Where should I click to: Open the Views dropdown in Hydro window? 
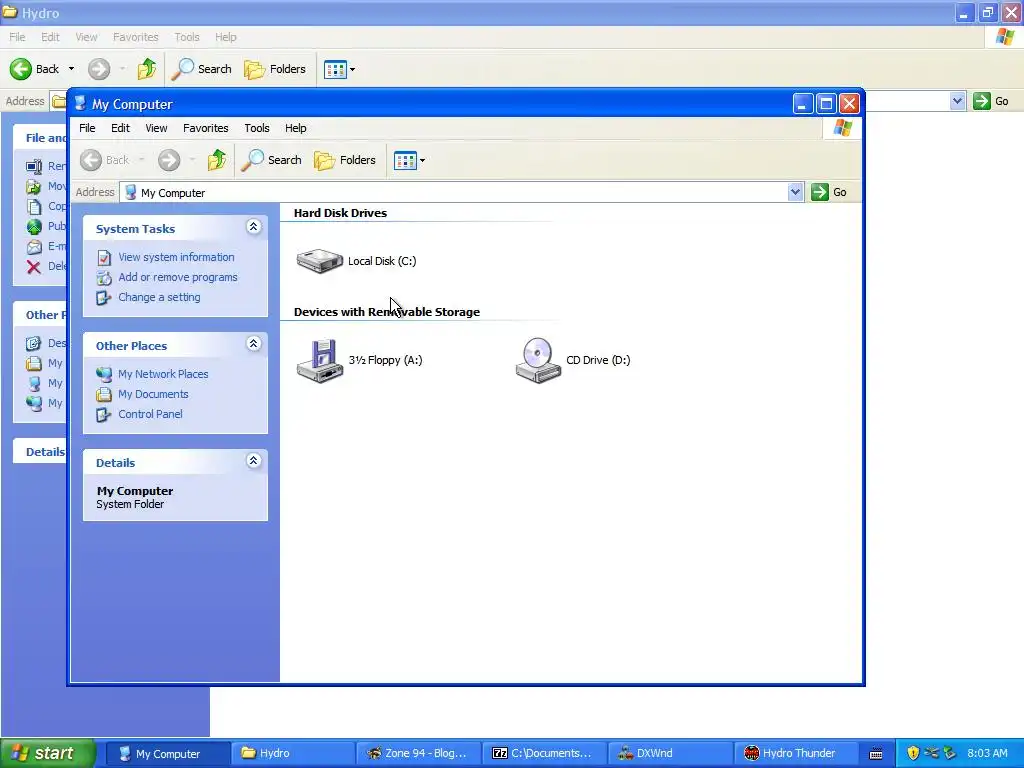(x=353, y=69)
